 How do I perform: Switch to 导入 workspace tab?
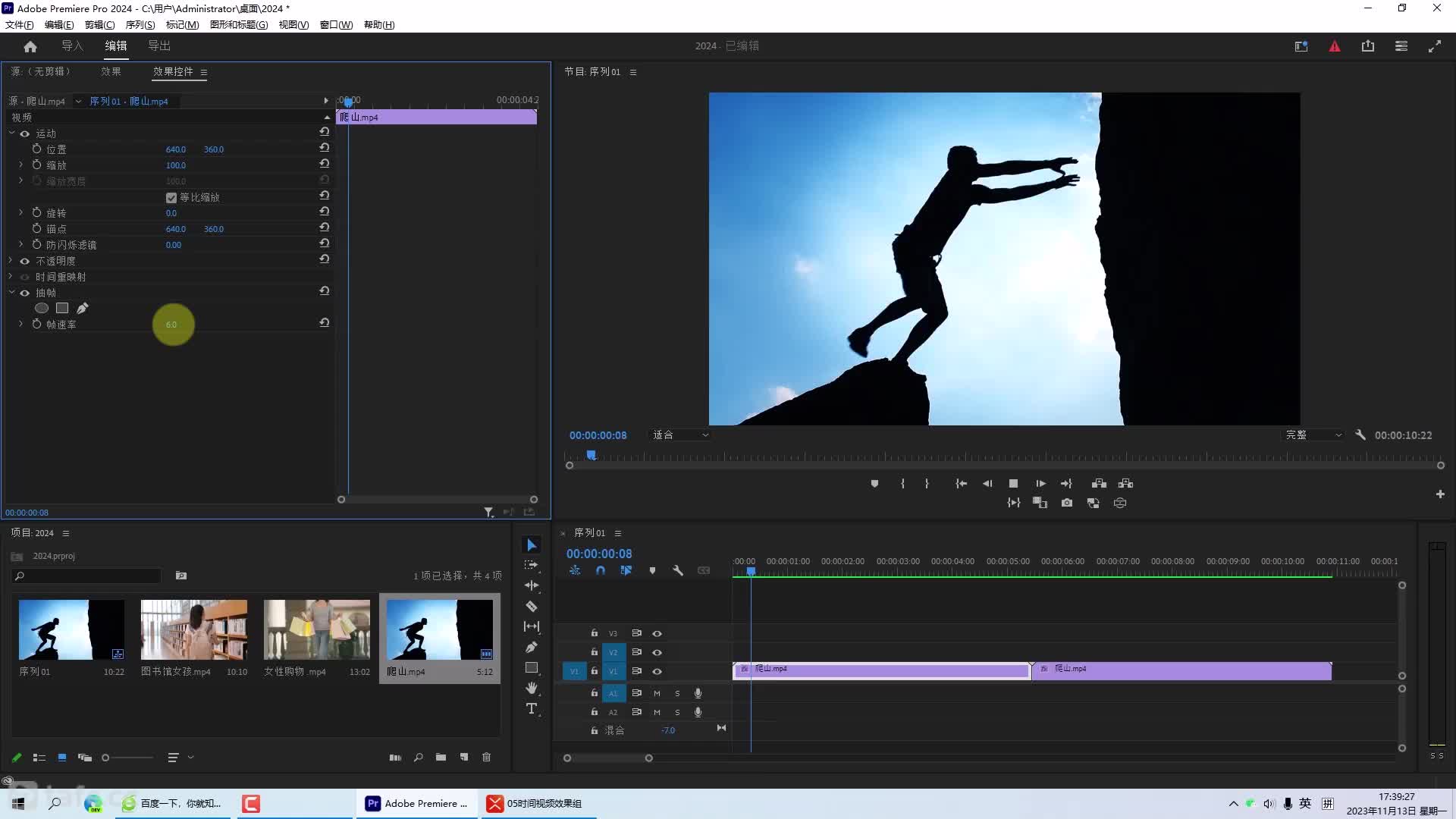click(72, 46)
